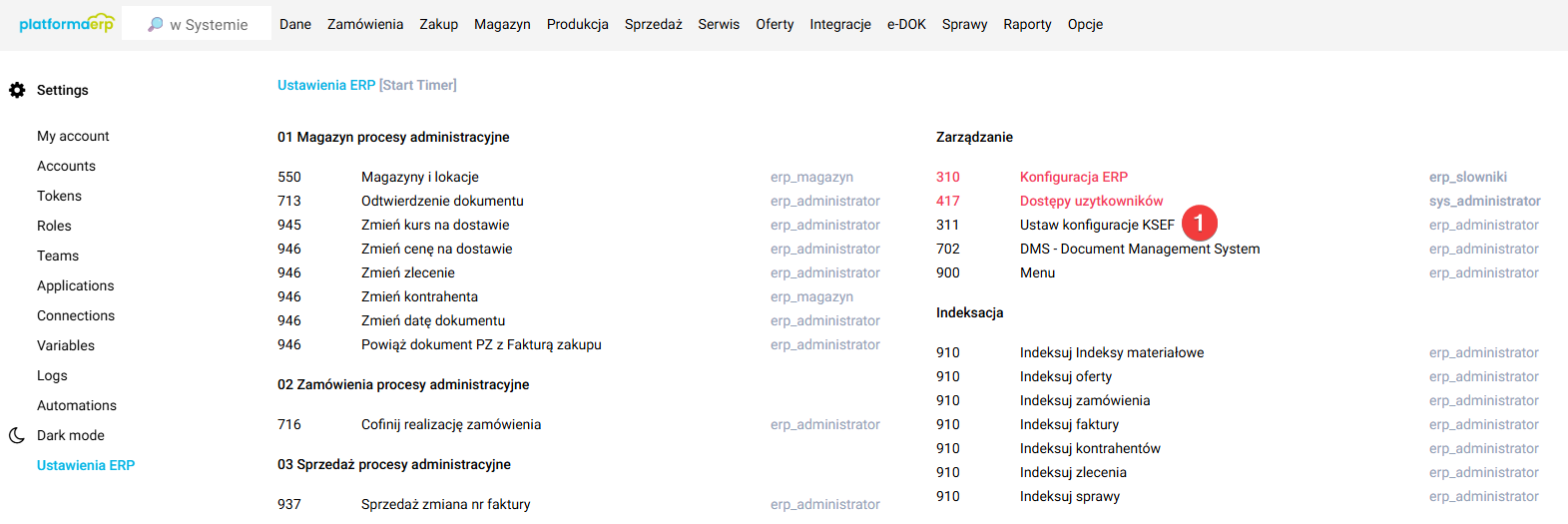The image size is (1568, 524).
Task: Click the Settings gear icon
Action: (x=17, y=90)
